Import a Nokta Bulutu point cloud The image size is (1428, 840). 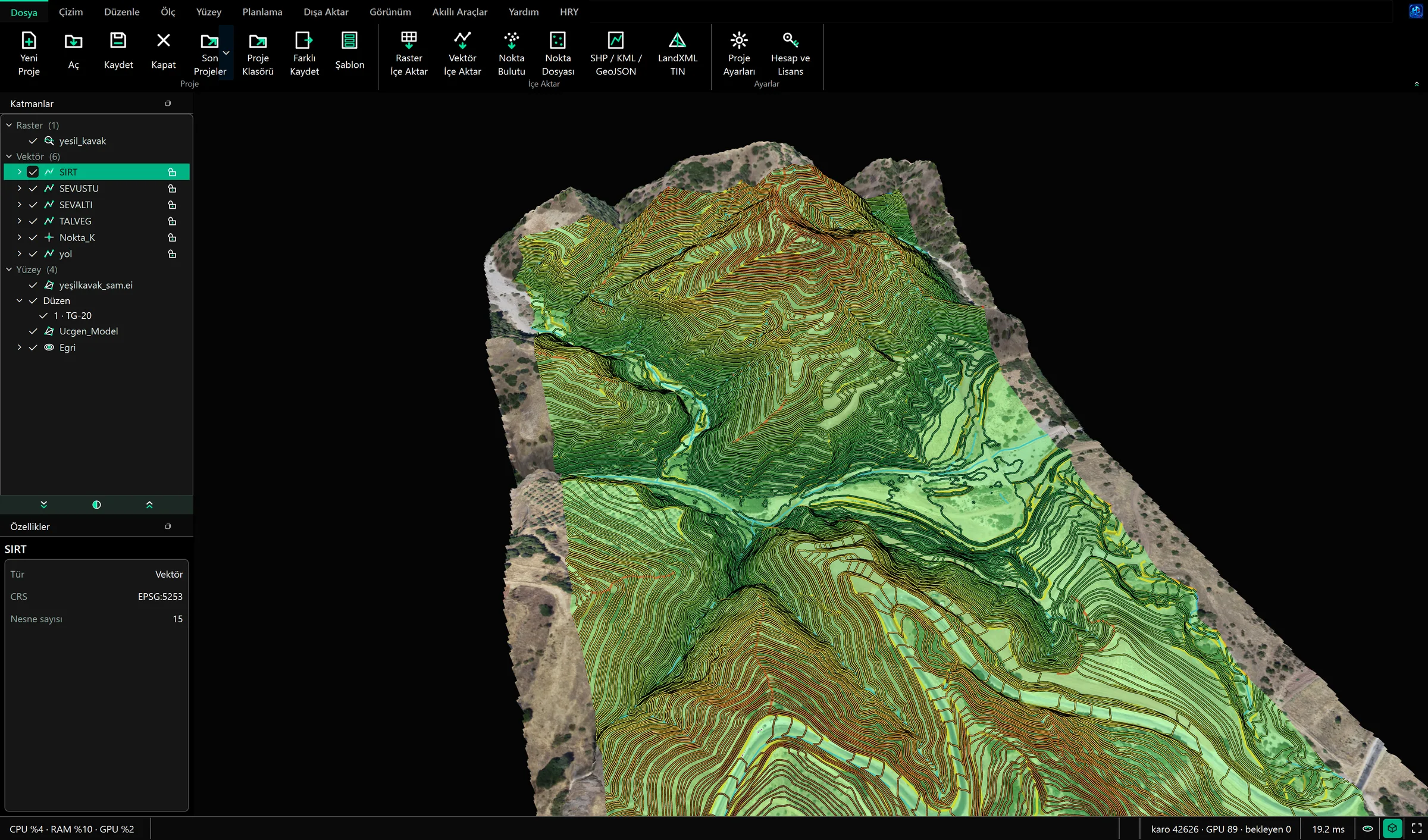click(511, 54)
